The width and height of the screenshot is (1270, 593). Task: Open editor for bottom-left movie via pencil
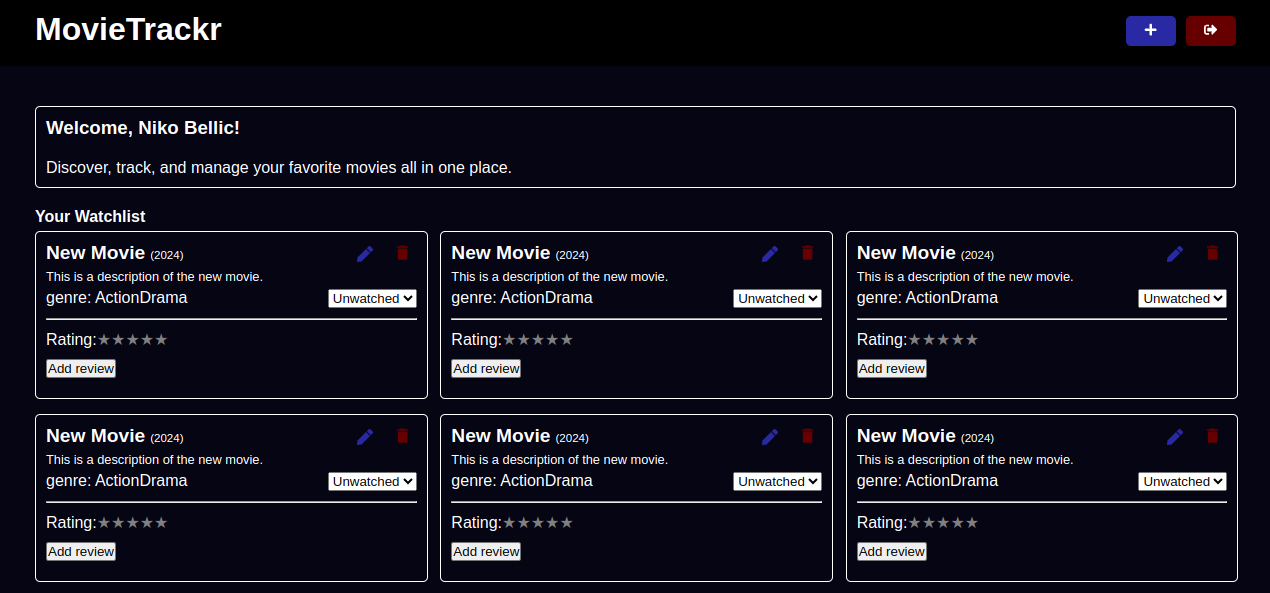coord(365,437)
